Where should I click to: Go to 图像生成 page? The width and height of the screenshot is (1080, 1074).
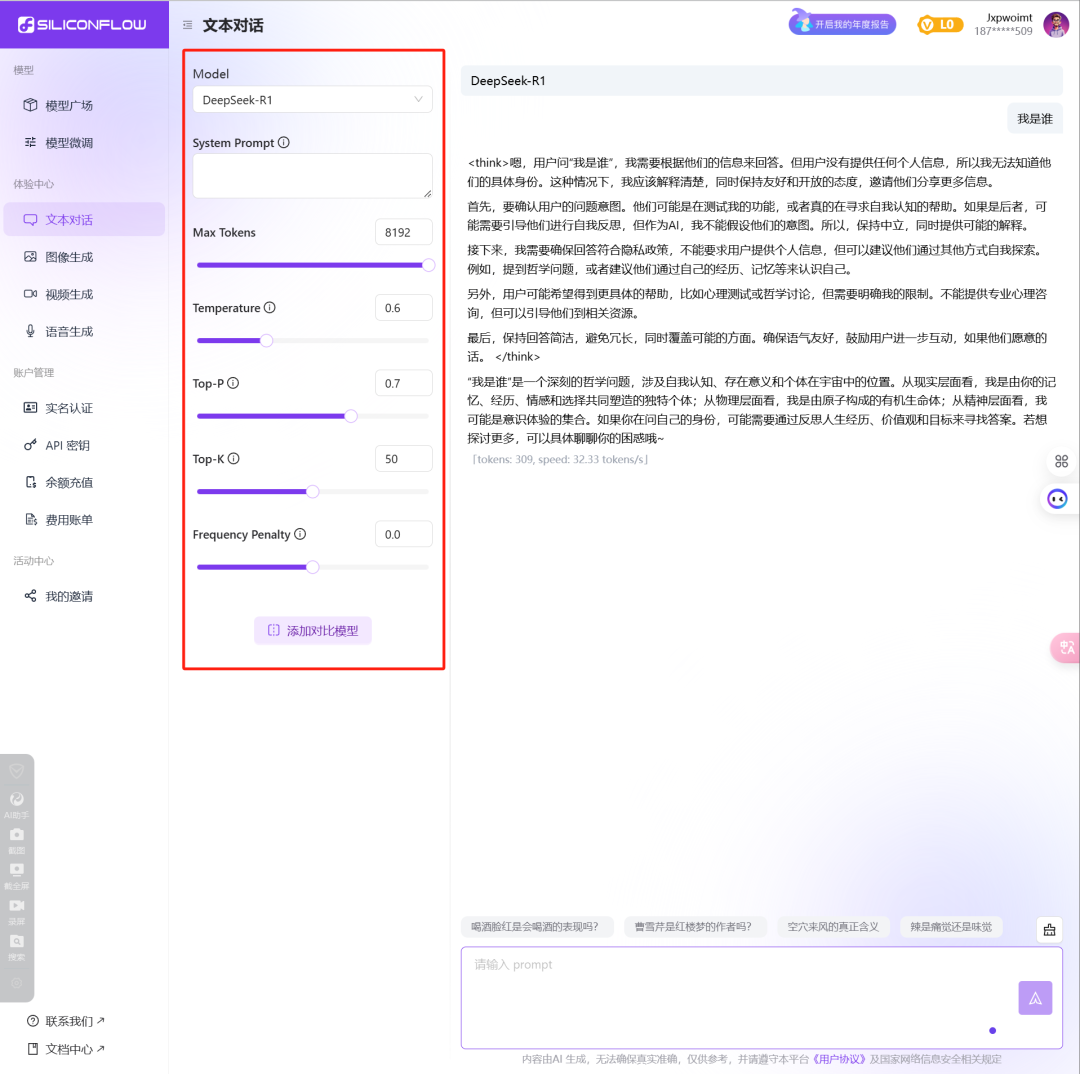tap(84, 257)
